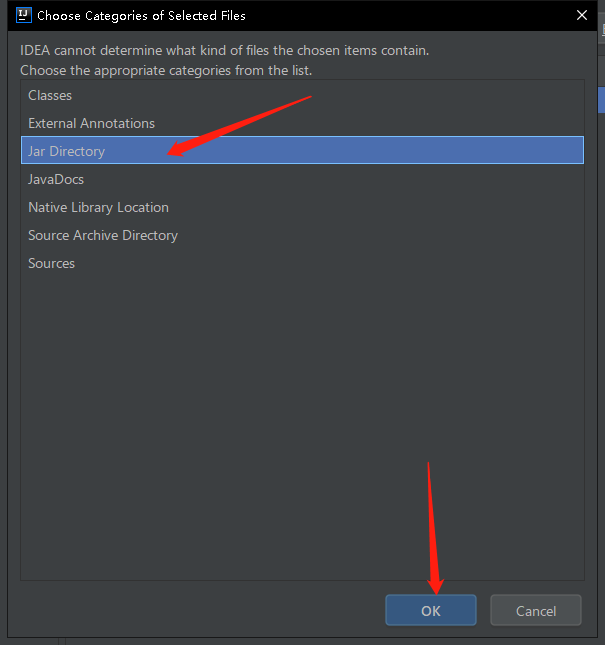Click the 'Choose the appropriate categories' instruction line
Screen dimensions: 605x645
point(166,71)
